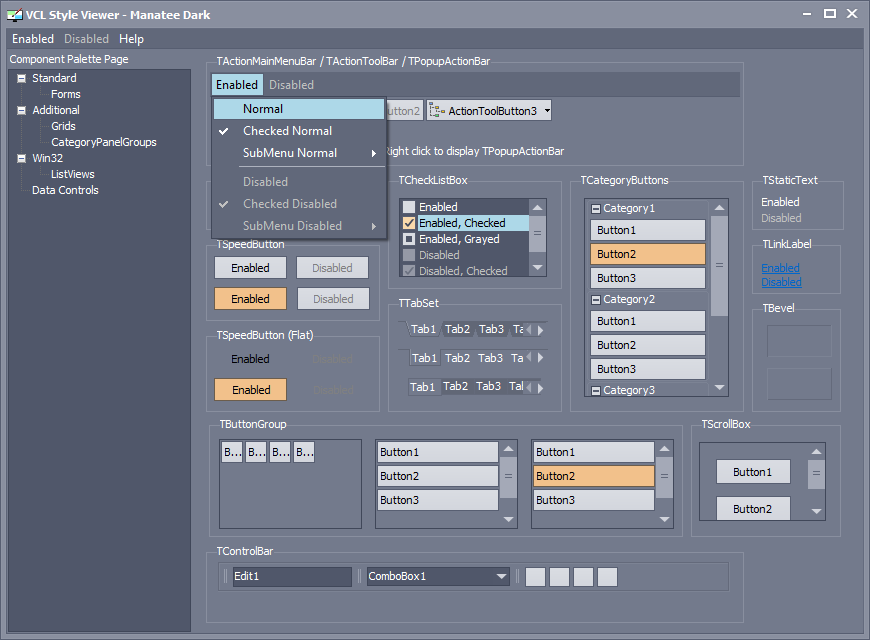Image resolution: width=870 pixels, height=640 pixels.
Task: Select ListViews tree item
Action: click(72, 174)
